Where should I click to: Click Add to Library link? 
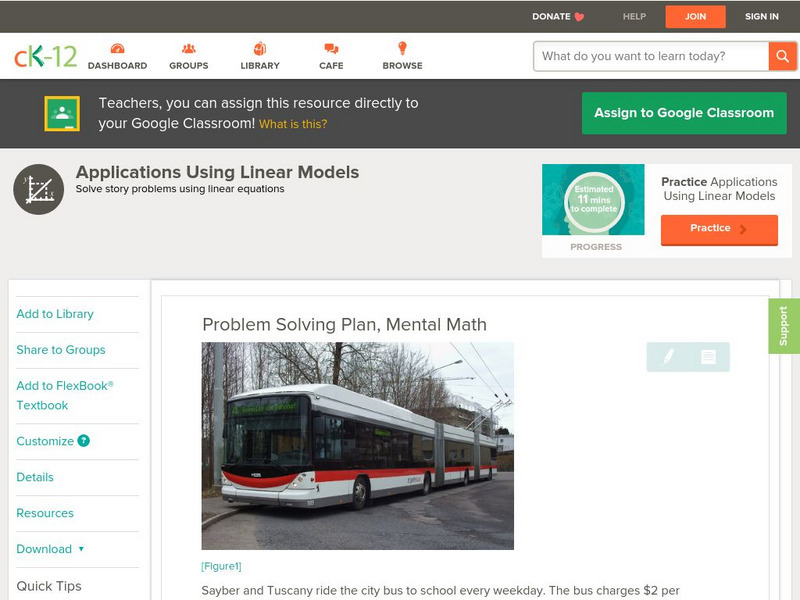[55, 314]
